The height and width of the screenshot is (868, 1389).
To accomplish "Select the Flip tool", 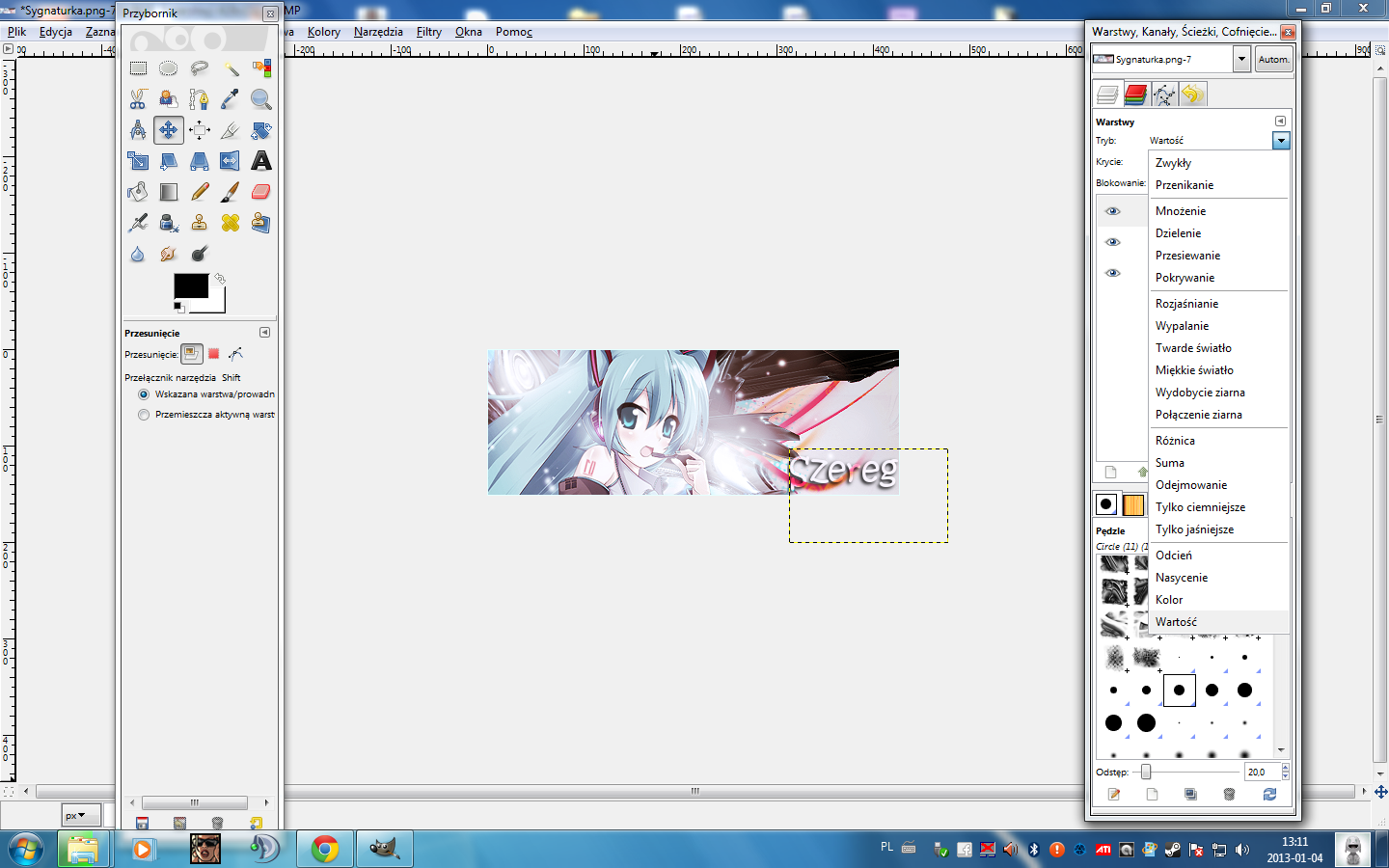I will pyautogui.click(x=231, y=161).
